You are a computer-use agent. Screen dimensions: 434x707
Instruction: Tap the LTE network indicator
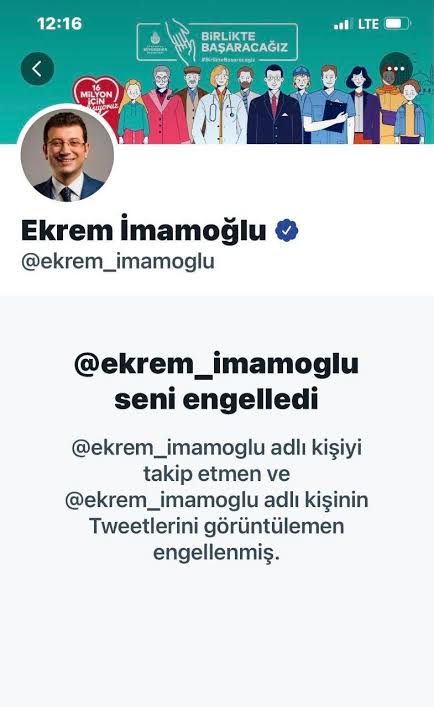coord(368,24)
